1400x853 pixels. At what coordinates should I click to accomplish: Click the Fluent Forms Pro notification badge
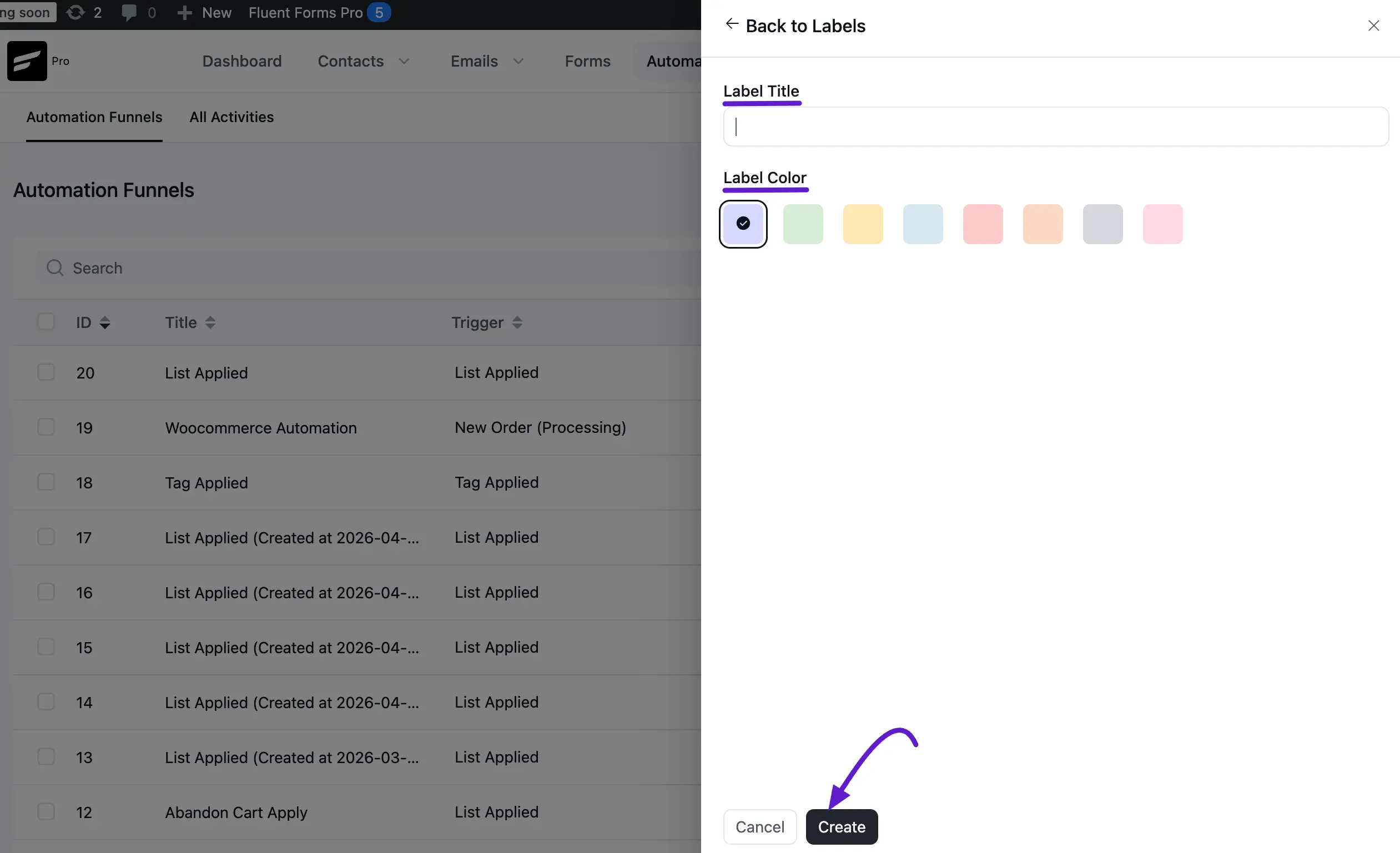click(x=379, y=13)
